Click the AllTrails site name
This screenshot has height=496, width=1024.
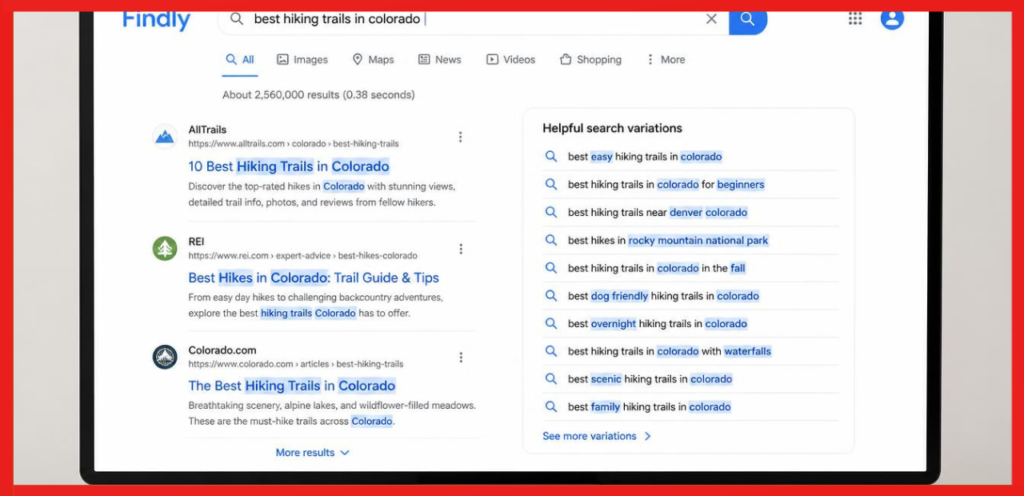click(x=208, y=130)
